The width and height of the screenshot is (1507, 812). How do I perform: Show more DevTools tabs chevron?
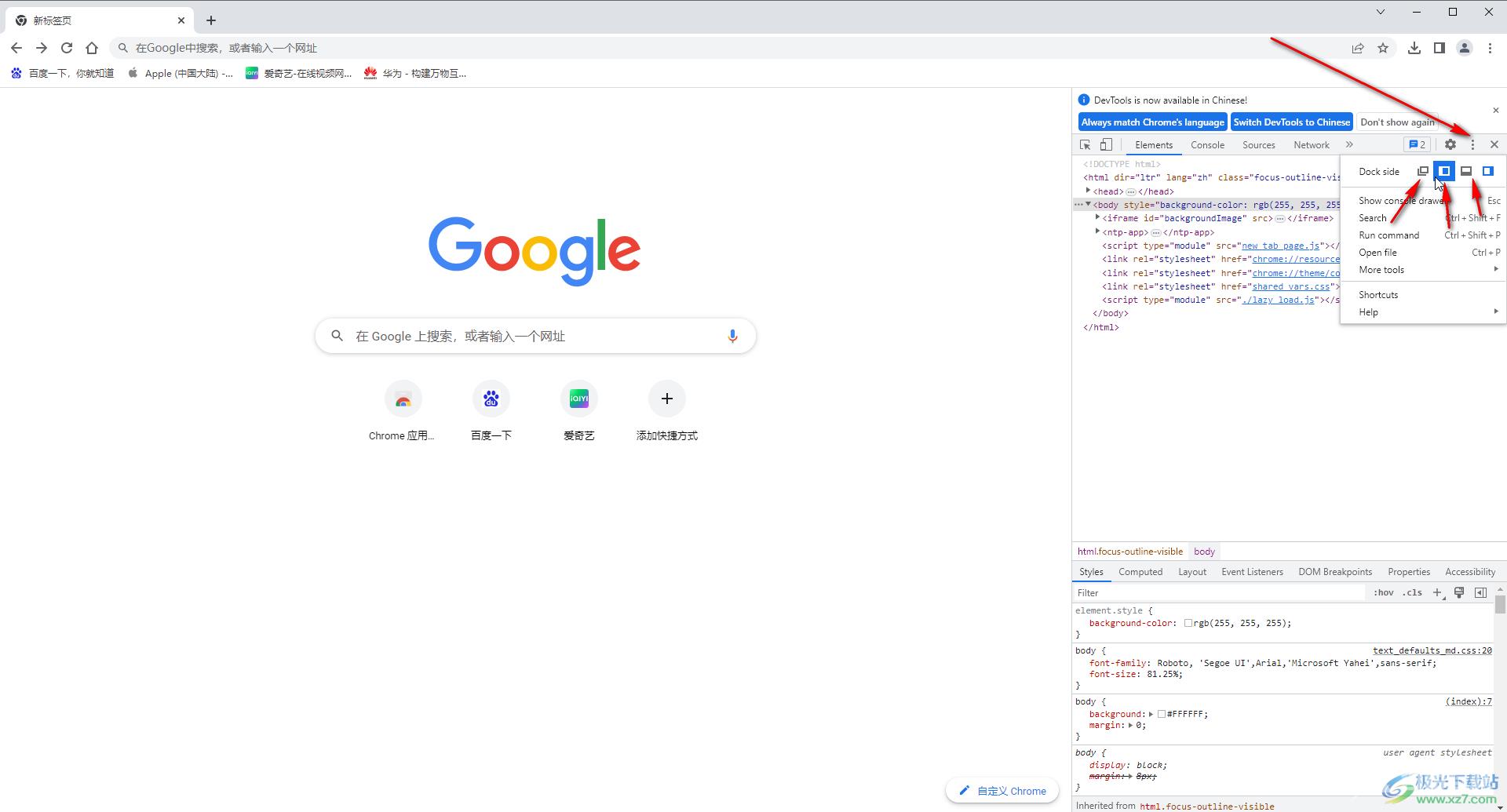[x=1349, y=145]
